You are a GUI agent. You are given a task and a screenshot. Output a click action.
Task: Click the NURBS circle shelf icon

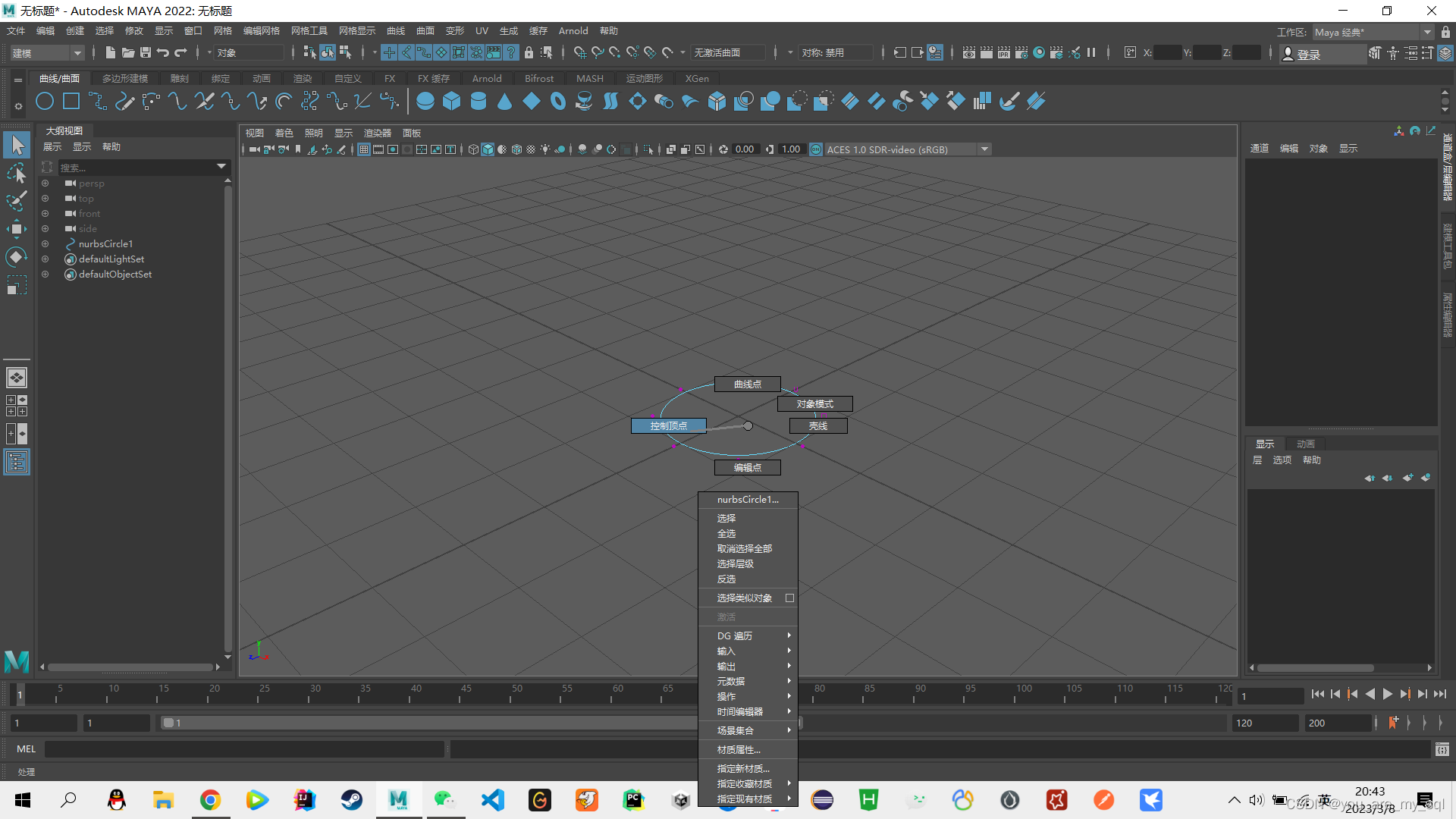(45, 101)
